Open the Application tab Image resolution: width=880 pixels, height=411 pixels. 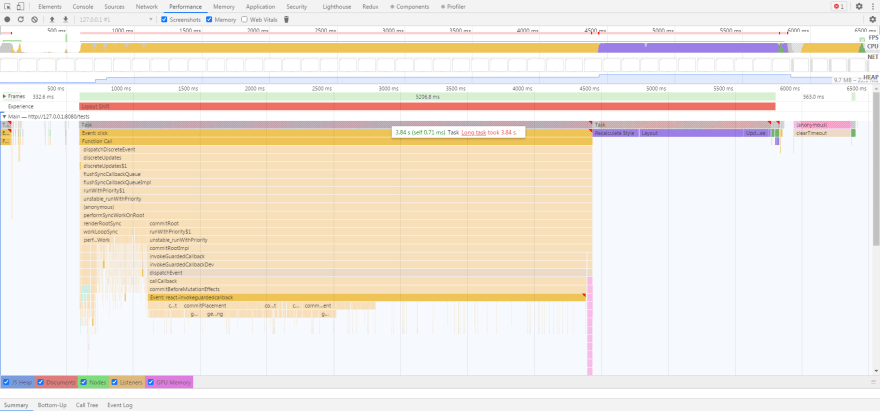coord(260,7)
